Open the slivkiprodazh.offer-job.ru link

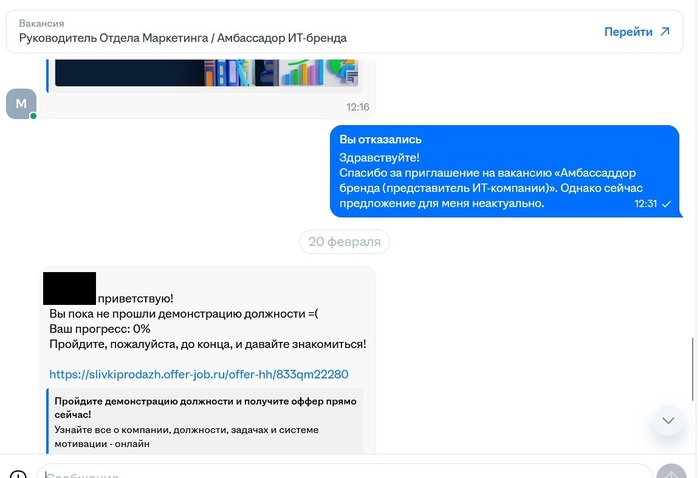pos(199,374)
